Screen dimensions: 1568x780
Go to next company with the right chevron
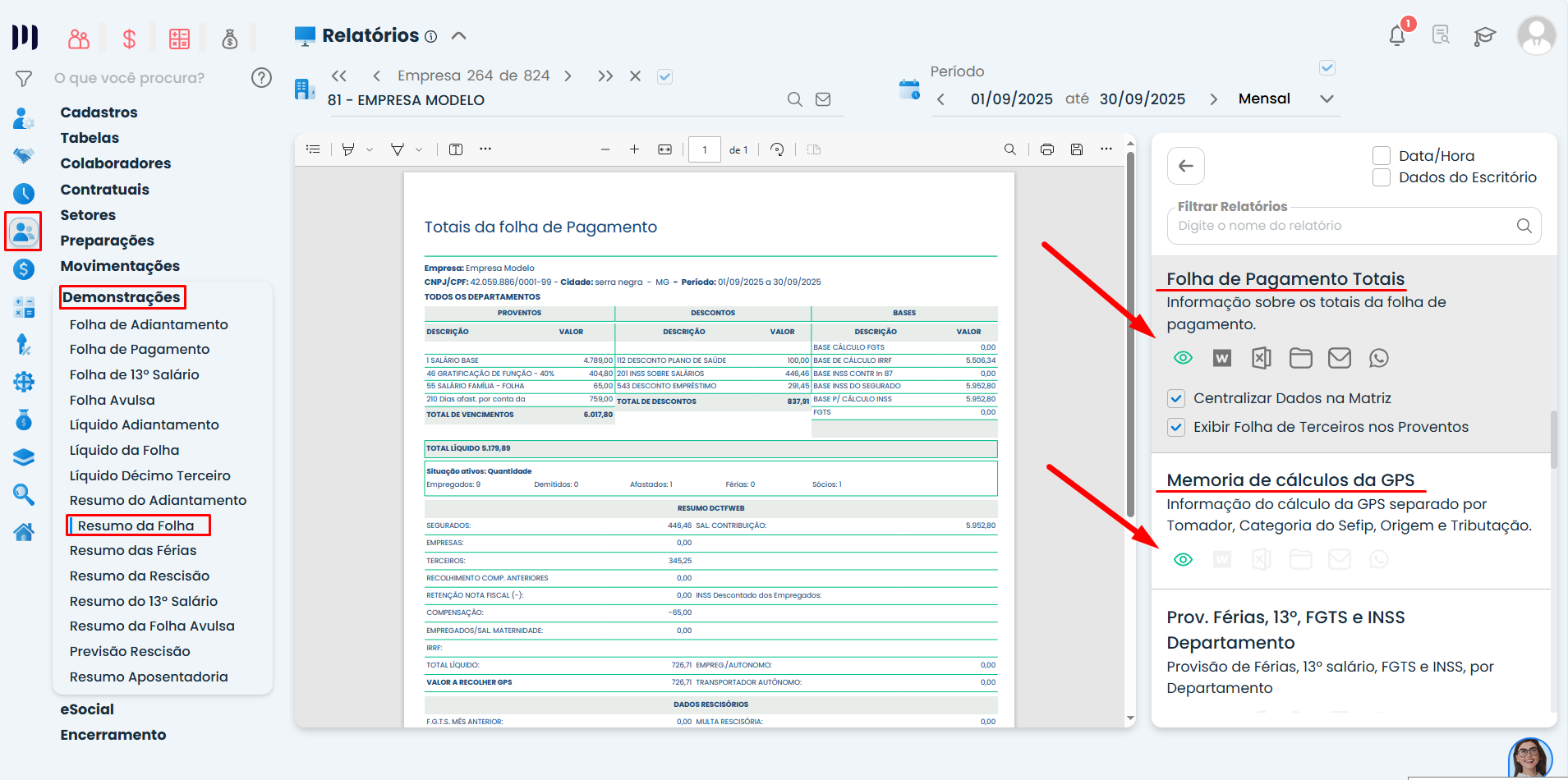(568, 76)
